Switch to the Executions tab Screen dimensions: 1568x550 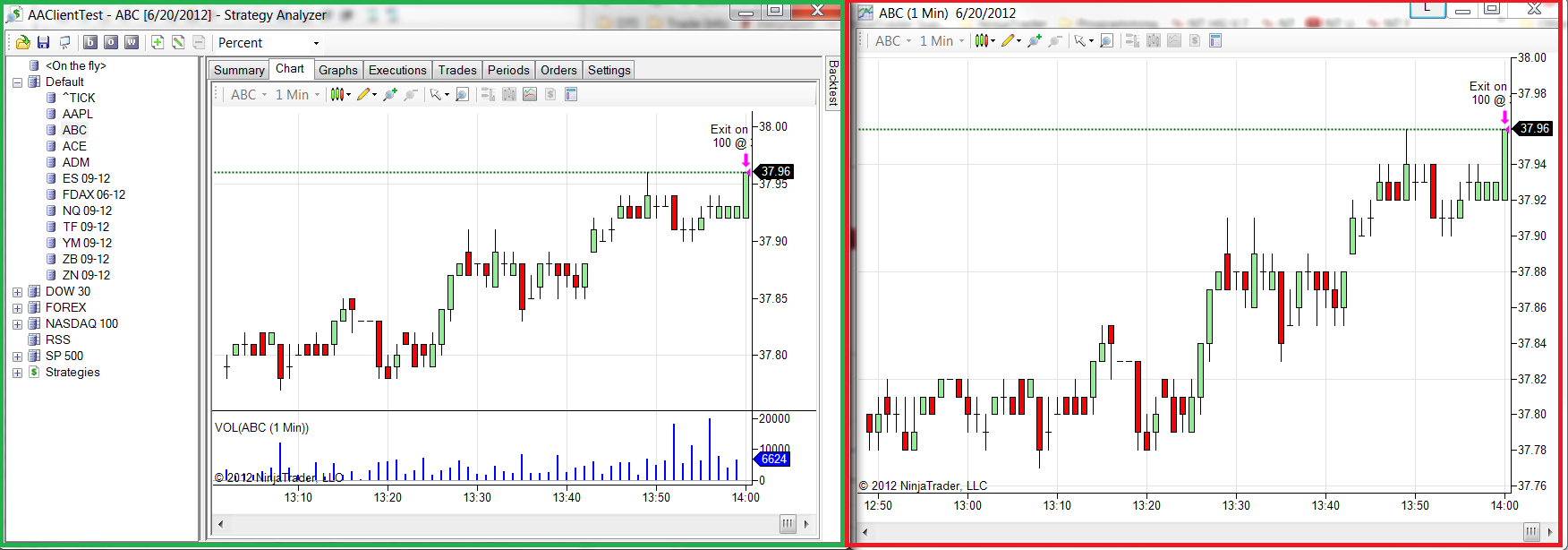(397, 70)
